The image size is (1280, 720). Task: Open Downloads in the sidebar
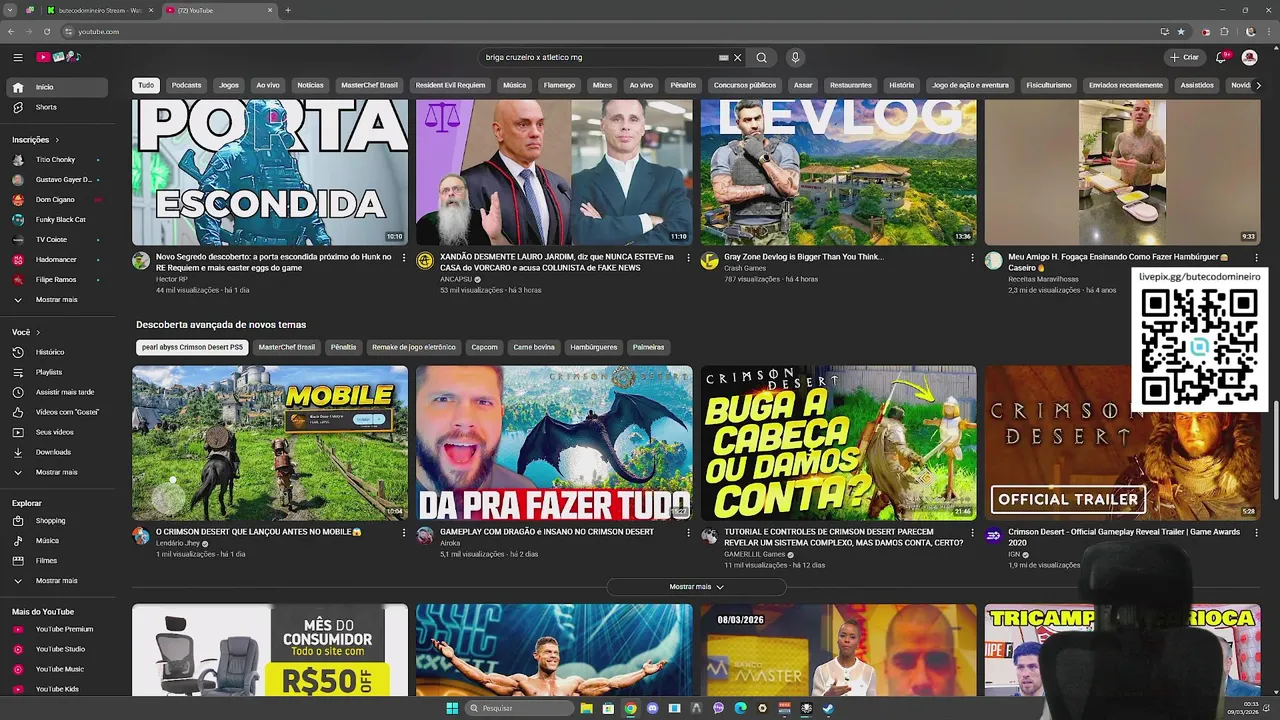tap(56, 452)
